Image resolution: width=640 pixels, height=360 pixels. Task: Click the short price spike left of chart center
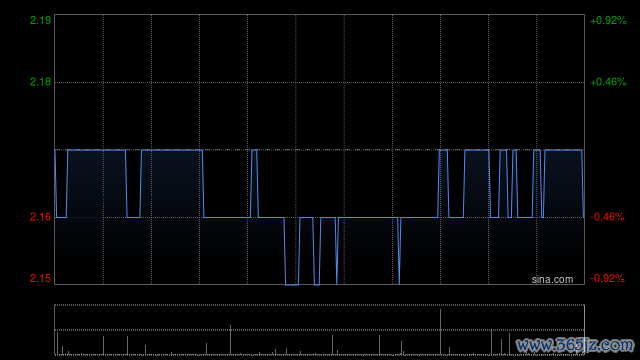click(x=254, y=184)
